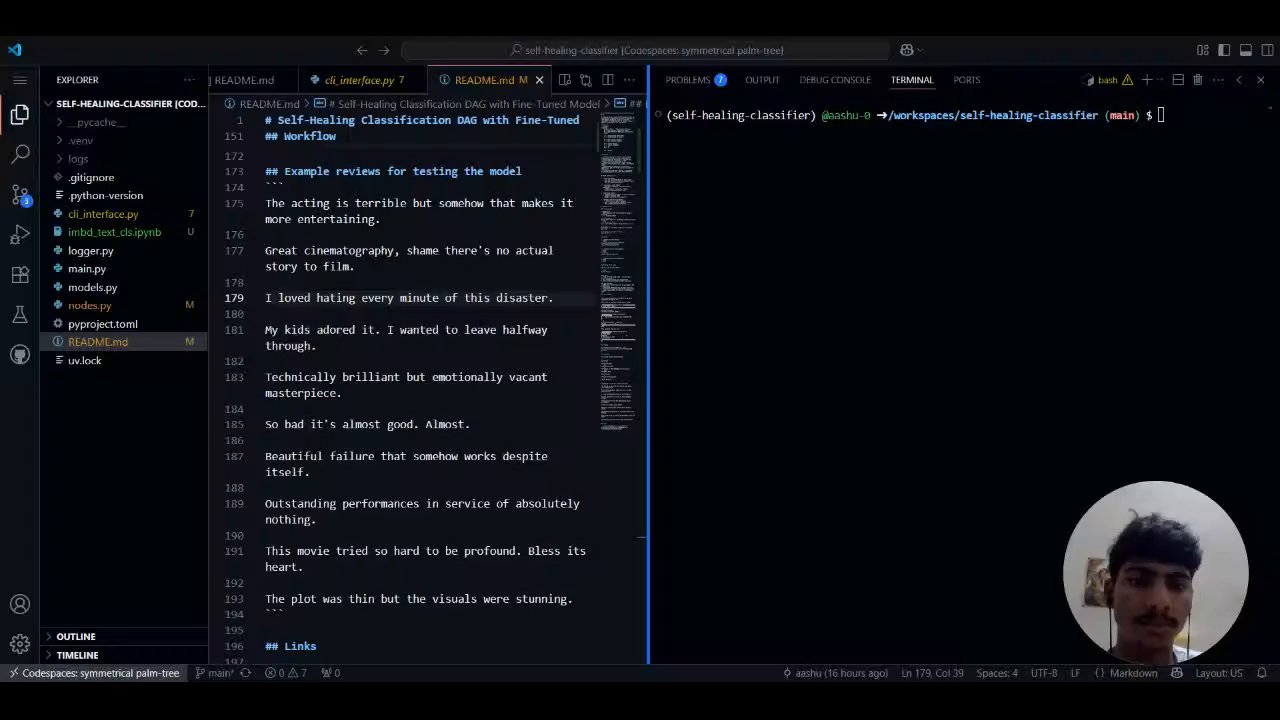The image size is (1280, 720).
Task: Open the Extensions view
Action: pos(20,274)
